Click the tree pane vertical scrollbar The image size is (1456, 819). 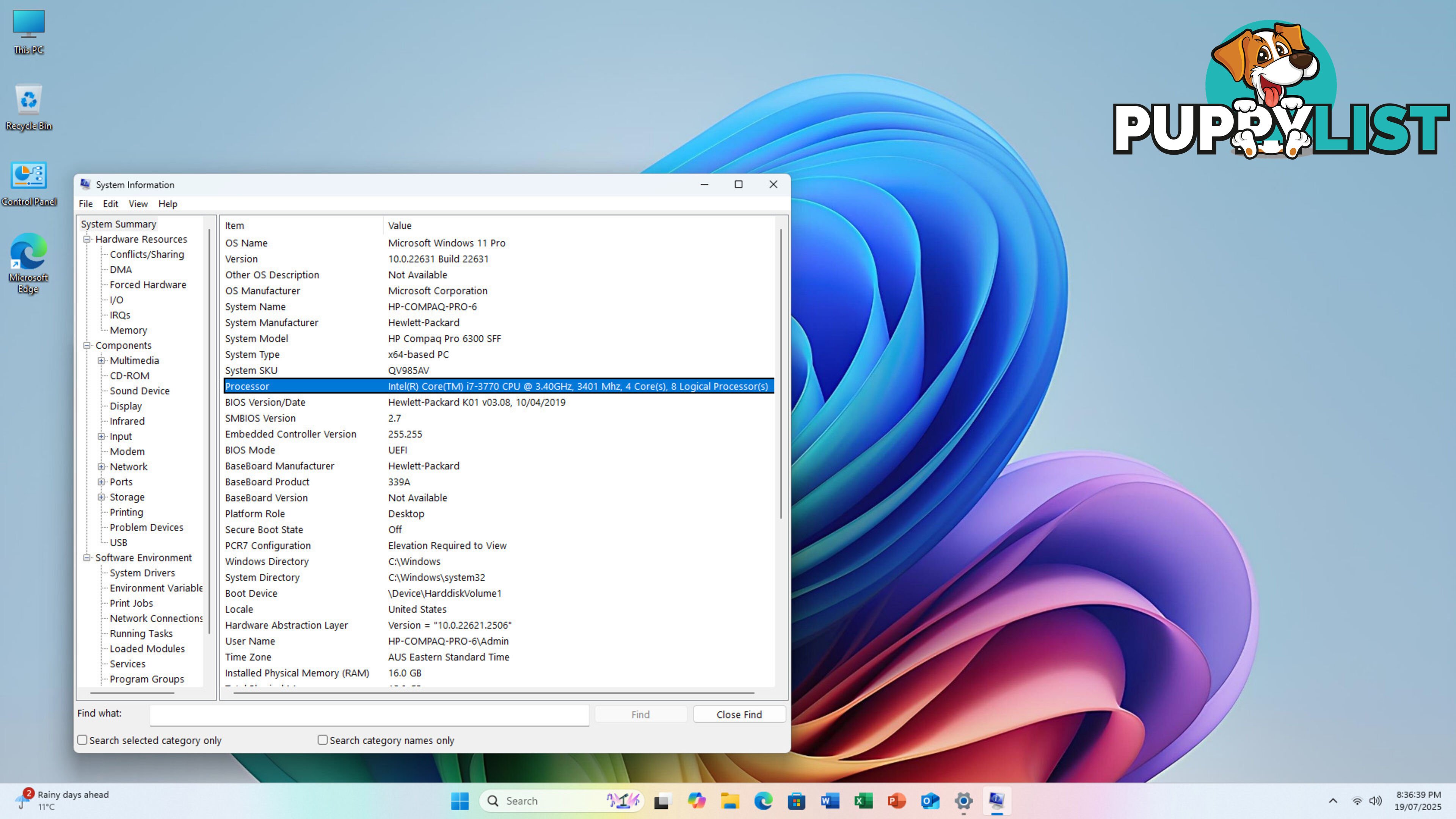tap(210, 431)
